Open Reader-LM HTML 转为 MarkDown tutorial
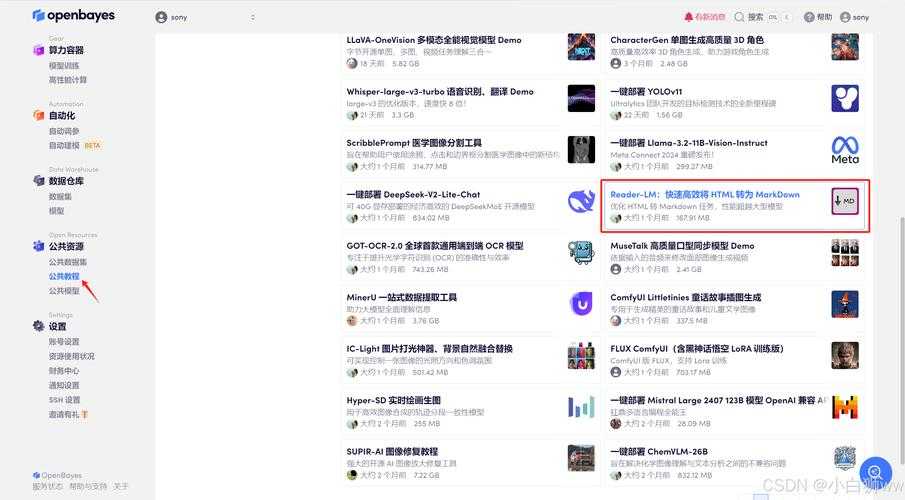Screen dimensions: 905x500 click(x=705, y=195)
